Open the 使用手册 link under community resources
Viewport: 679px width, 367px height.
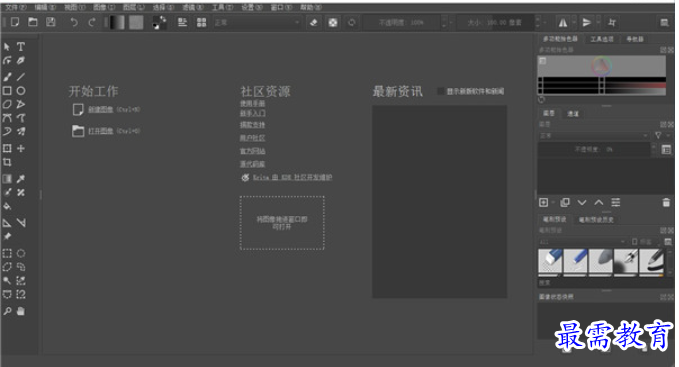point(252,103)
